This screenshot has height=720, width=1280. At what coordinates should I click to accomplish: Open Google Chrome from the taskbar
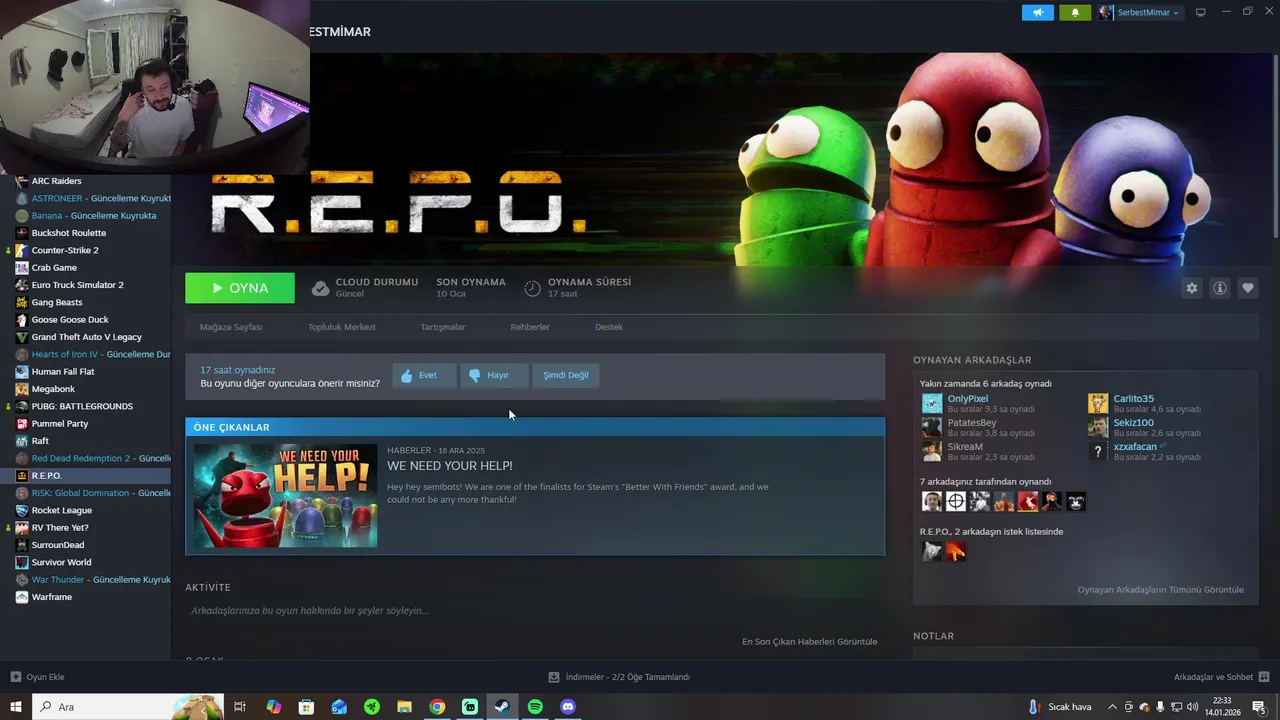pyautogui.click(x=437, y=707)
